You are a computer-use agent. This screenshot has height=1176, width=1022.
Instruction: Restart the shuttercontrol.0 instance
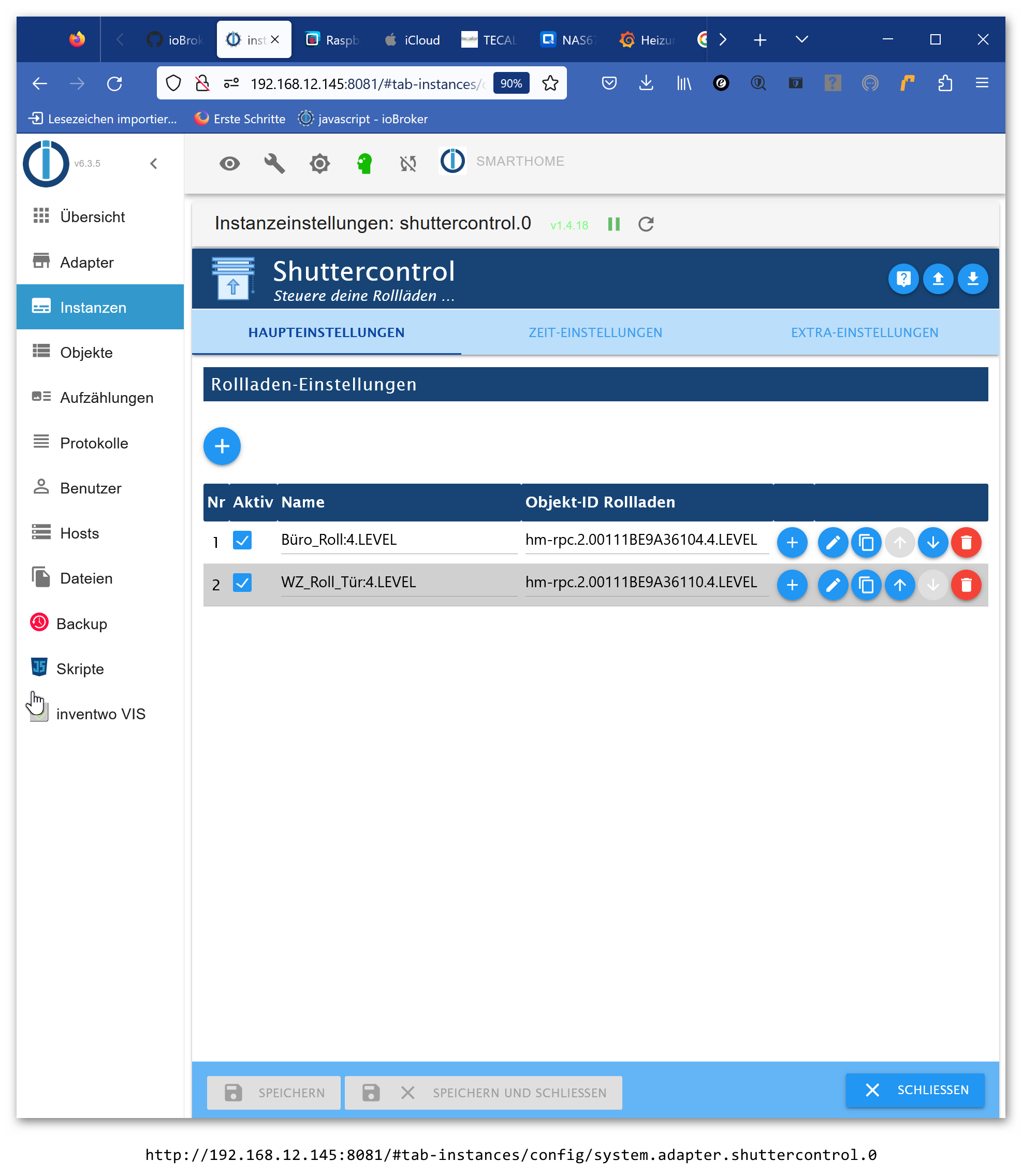646,224
